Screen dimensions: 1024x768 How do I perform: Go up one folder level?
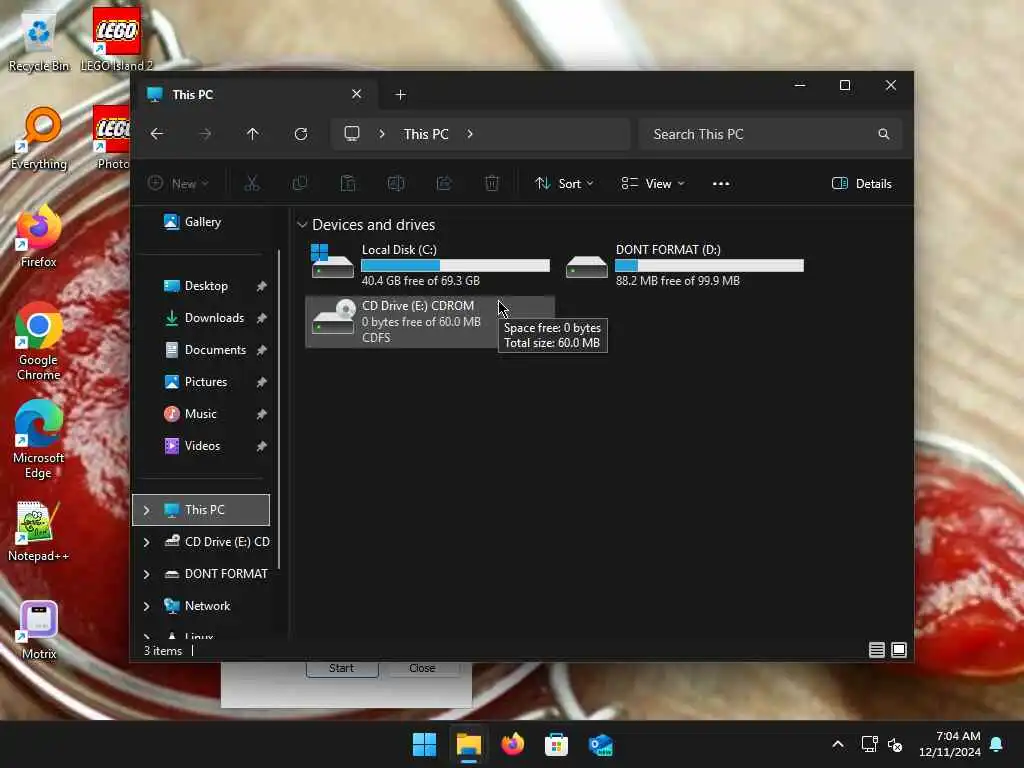tap(253, 134)
